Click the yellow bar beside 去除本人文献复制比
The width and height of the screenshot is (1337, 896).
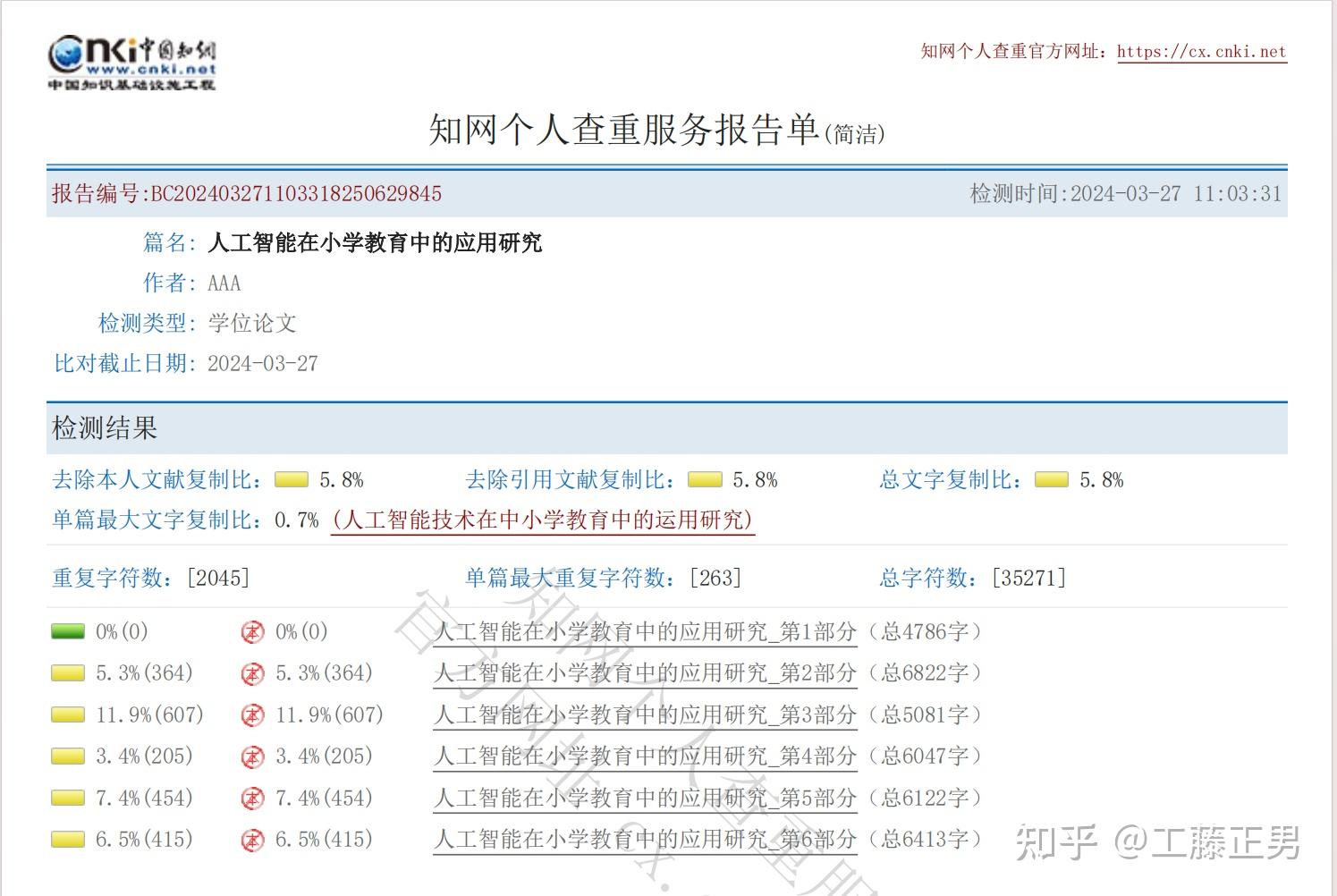[292, 480]
